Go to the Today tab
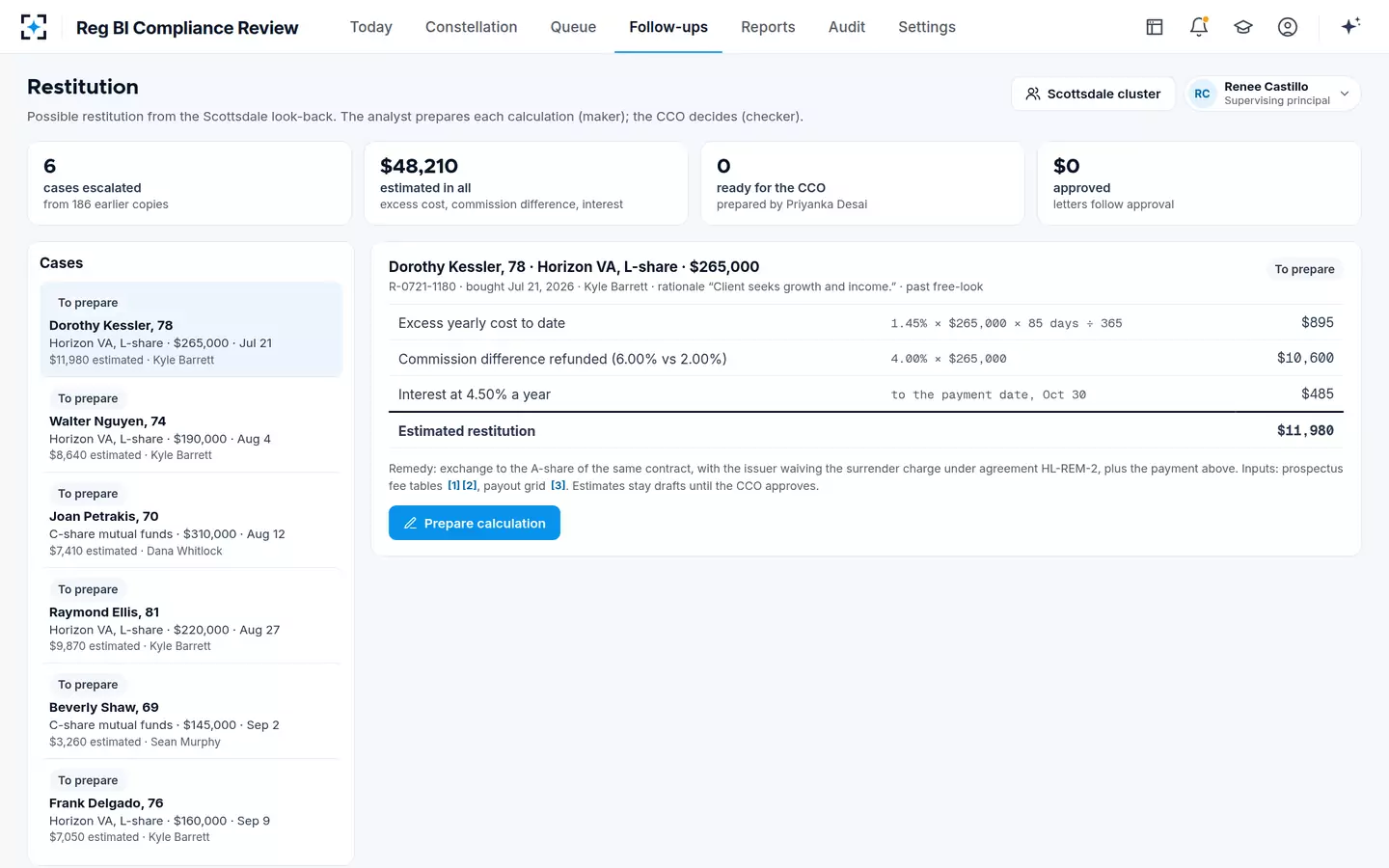Viewport: 1389px width, 868px height. click(x=371, y=27)
